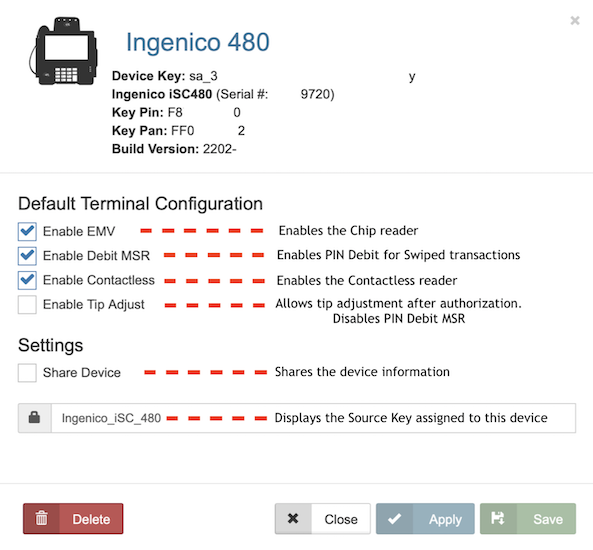Click the Close button
The height and width of the screenshot is (550, 593).
click(x=323, y=519)
